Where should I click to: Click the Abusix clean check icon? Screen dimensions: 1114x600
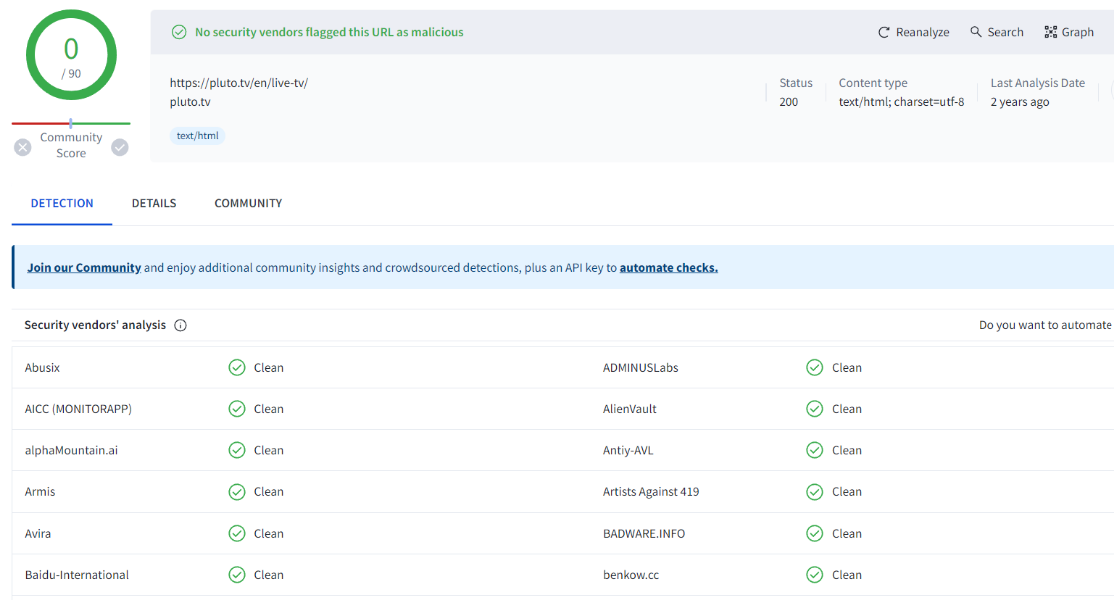(237, 367)
